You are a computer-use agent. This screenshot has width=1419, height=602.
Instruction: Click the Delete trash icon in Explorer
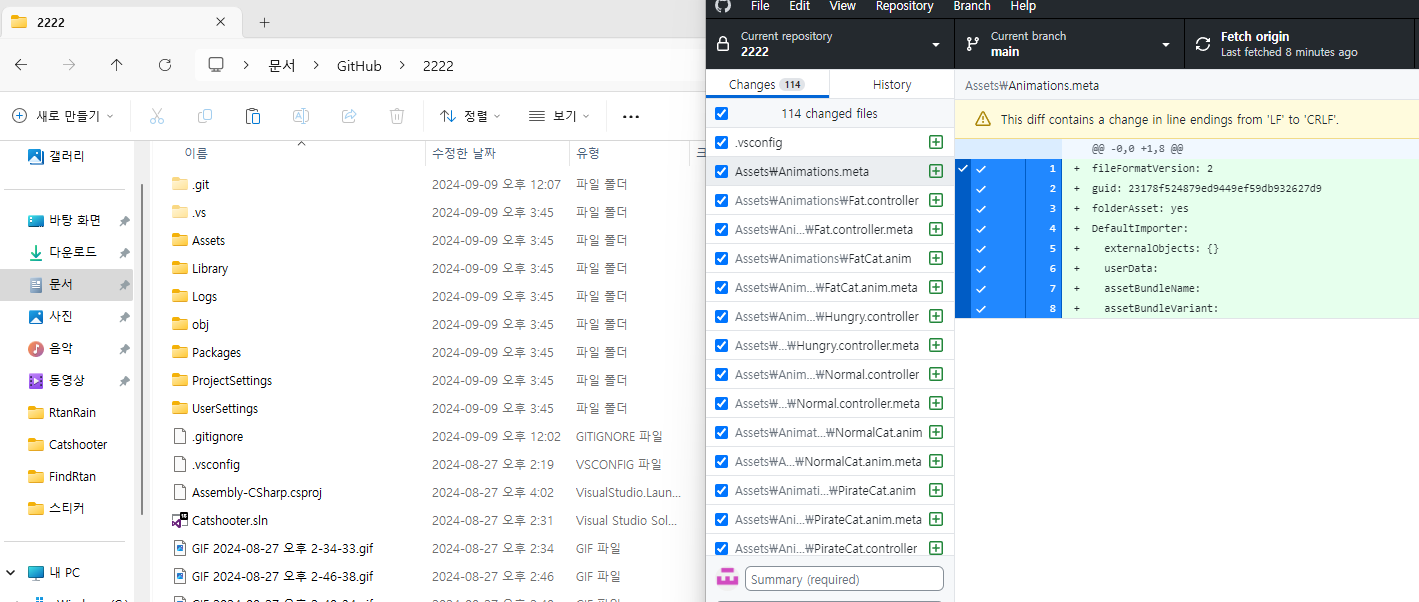397,116
